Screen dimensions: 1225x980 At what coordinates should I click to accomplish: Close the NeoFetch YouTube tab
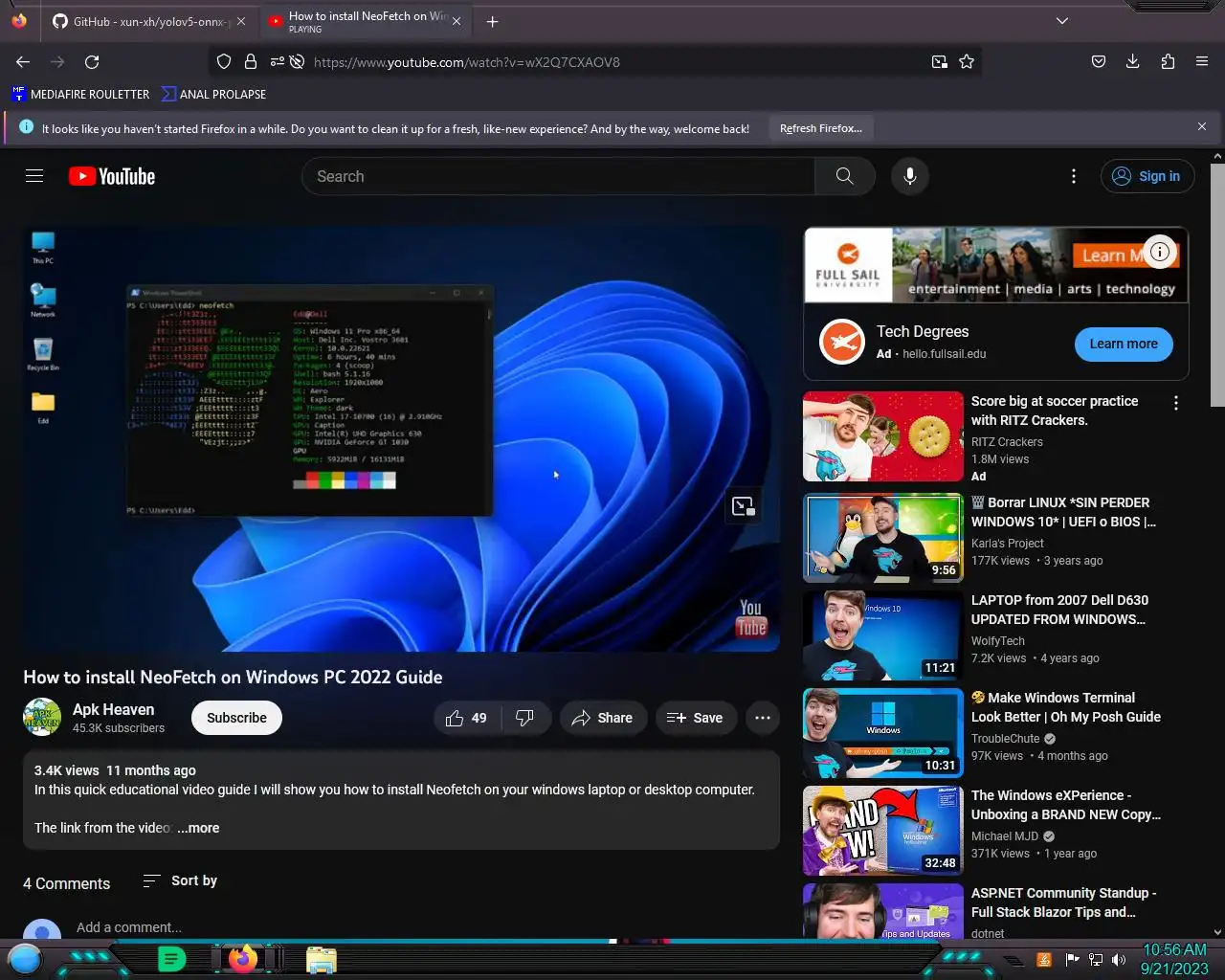click(457, 21)
